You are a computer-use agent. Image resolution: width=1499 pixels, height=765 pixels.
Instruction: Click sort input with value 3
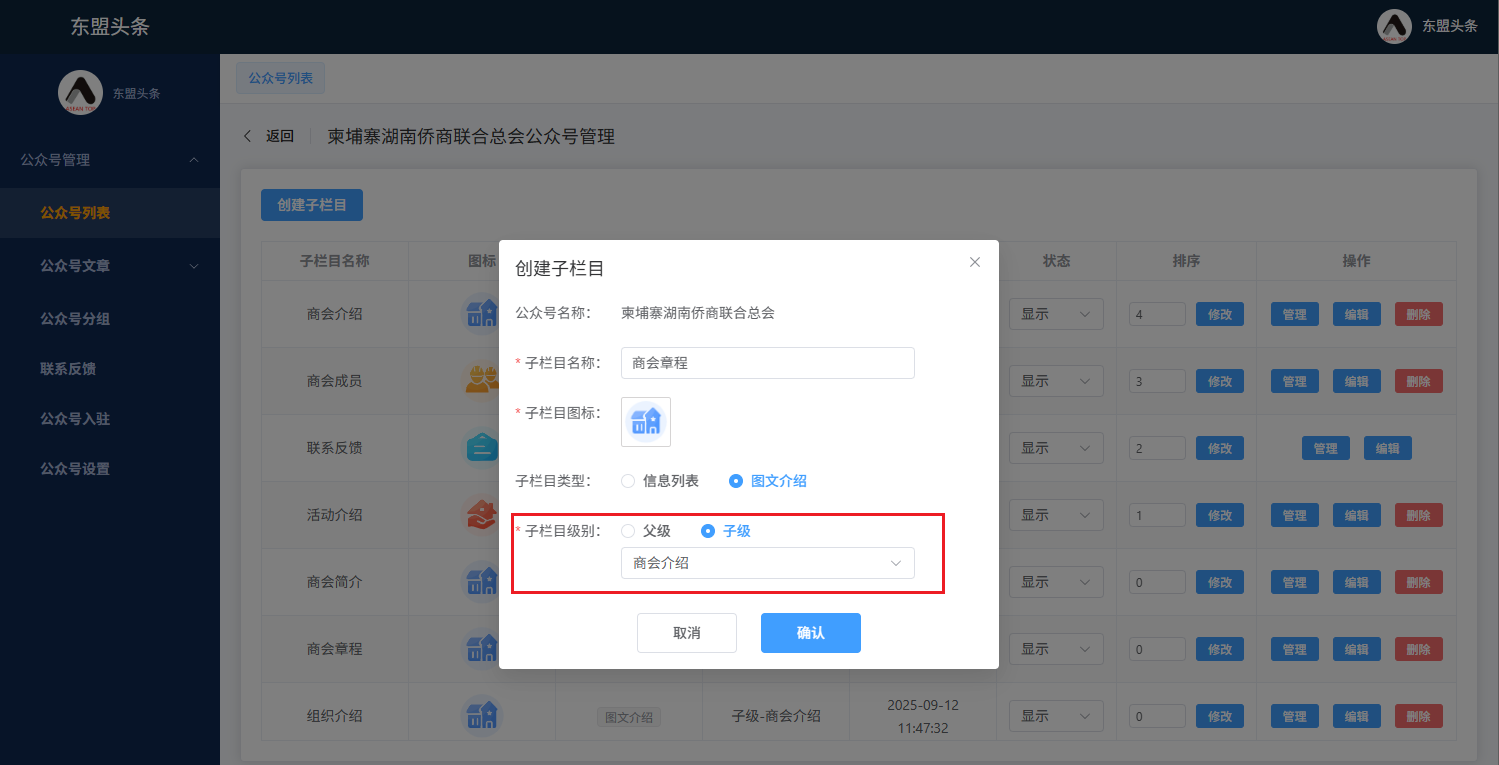pyautogui.click(x=1157, y=381)
